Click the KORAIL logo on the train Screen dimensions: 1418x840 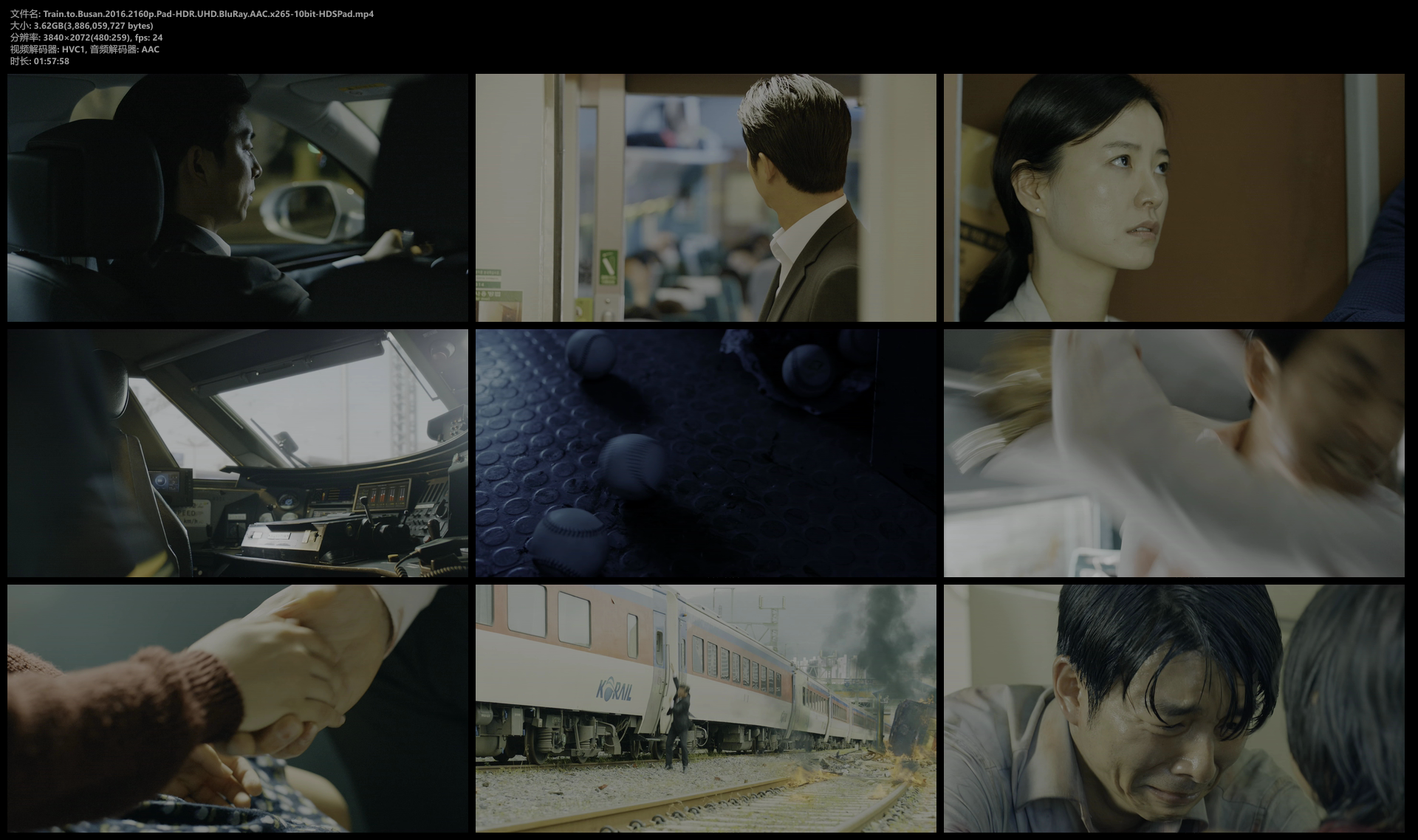614,691
